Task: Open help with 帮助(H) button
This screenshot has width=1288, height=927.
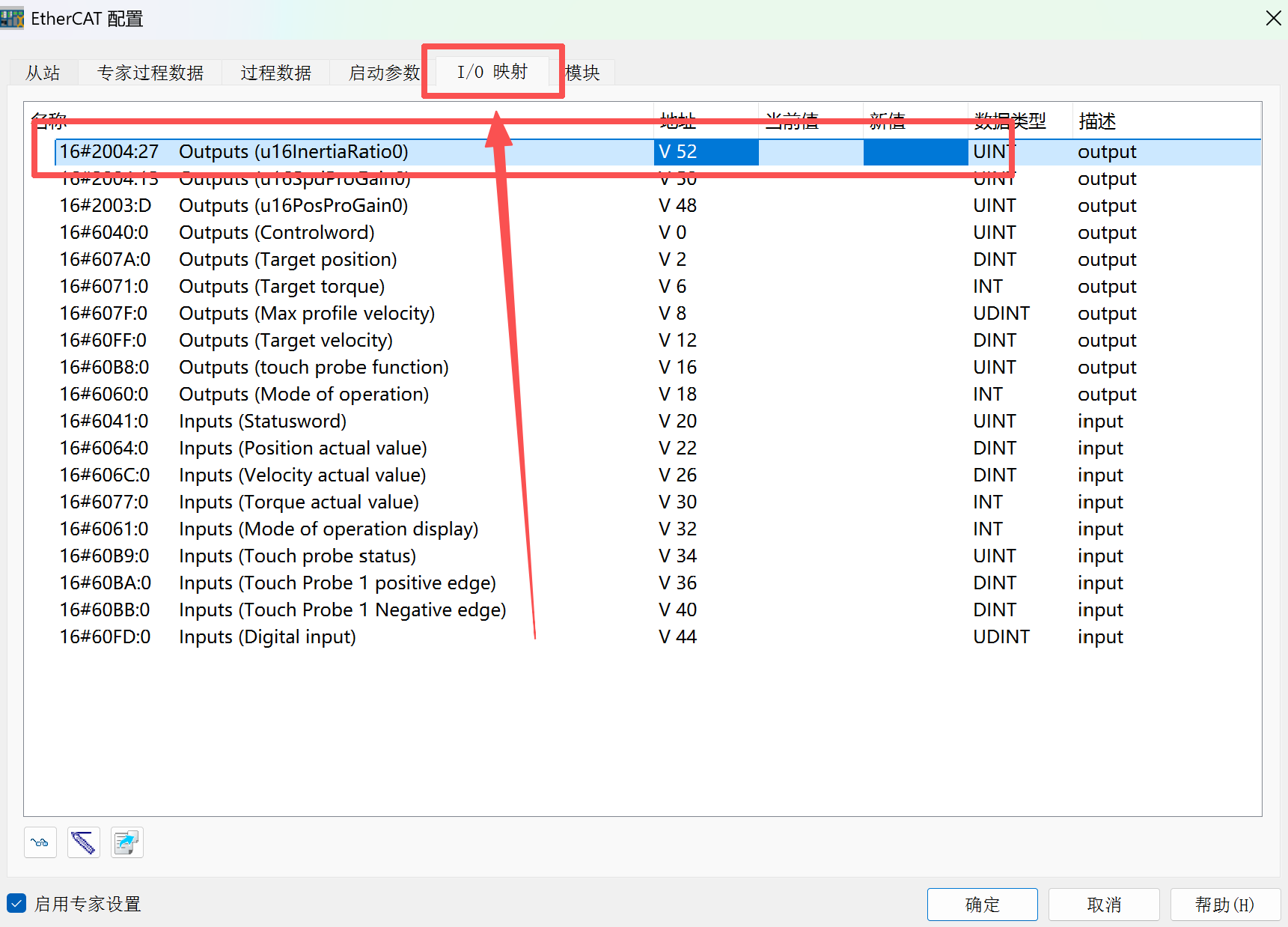Action: 1225,905
